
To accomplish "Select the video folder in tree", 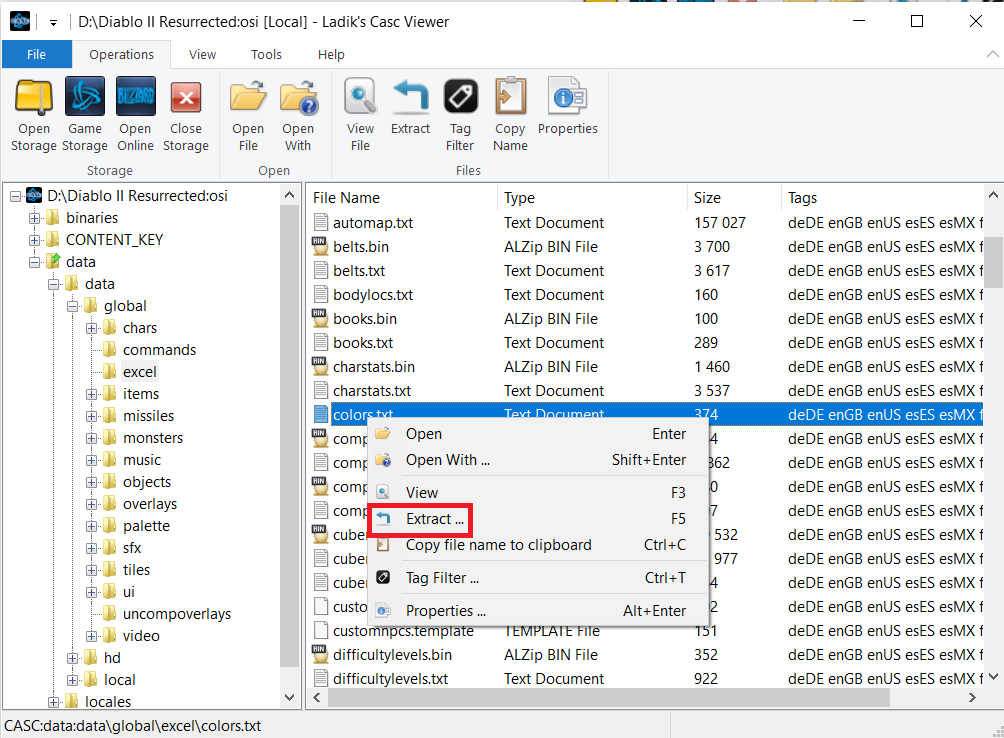I will (x=141, y=636).
